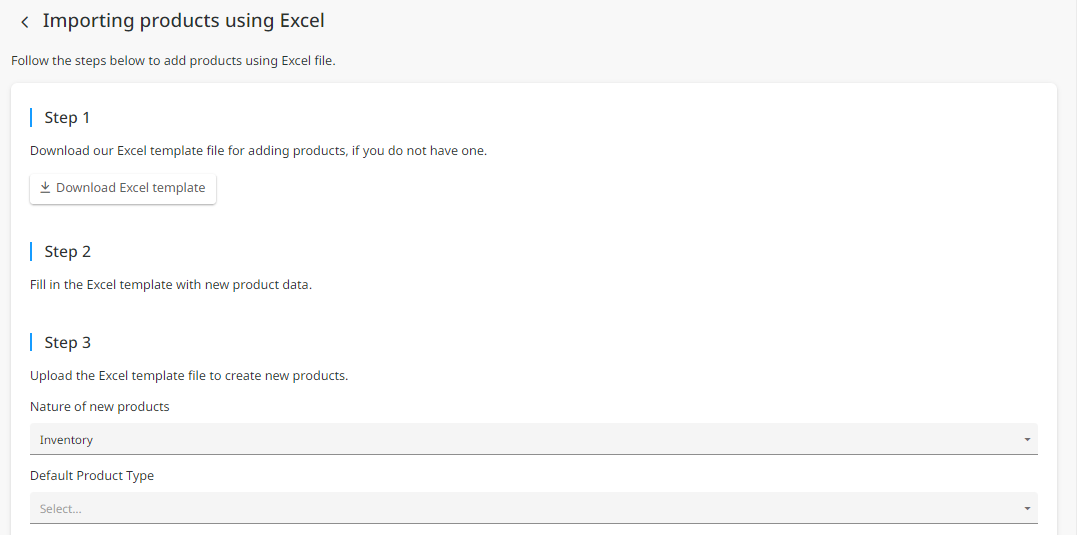This screenshot has height=535, width=1077.
Task: Click the Upload the Excel template file text
Action: tap(189, 376)
